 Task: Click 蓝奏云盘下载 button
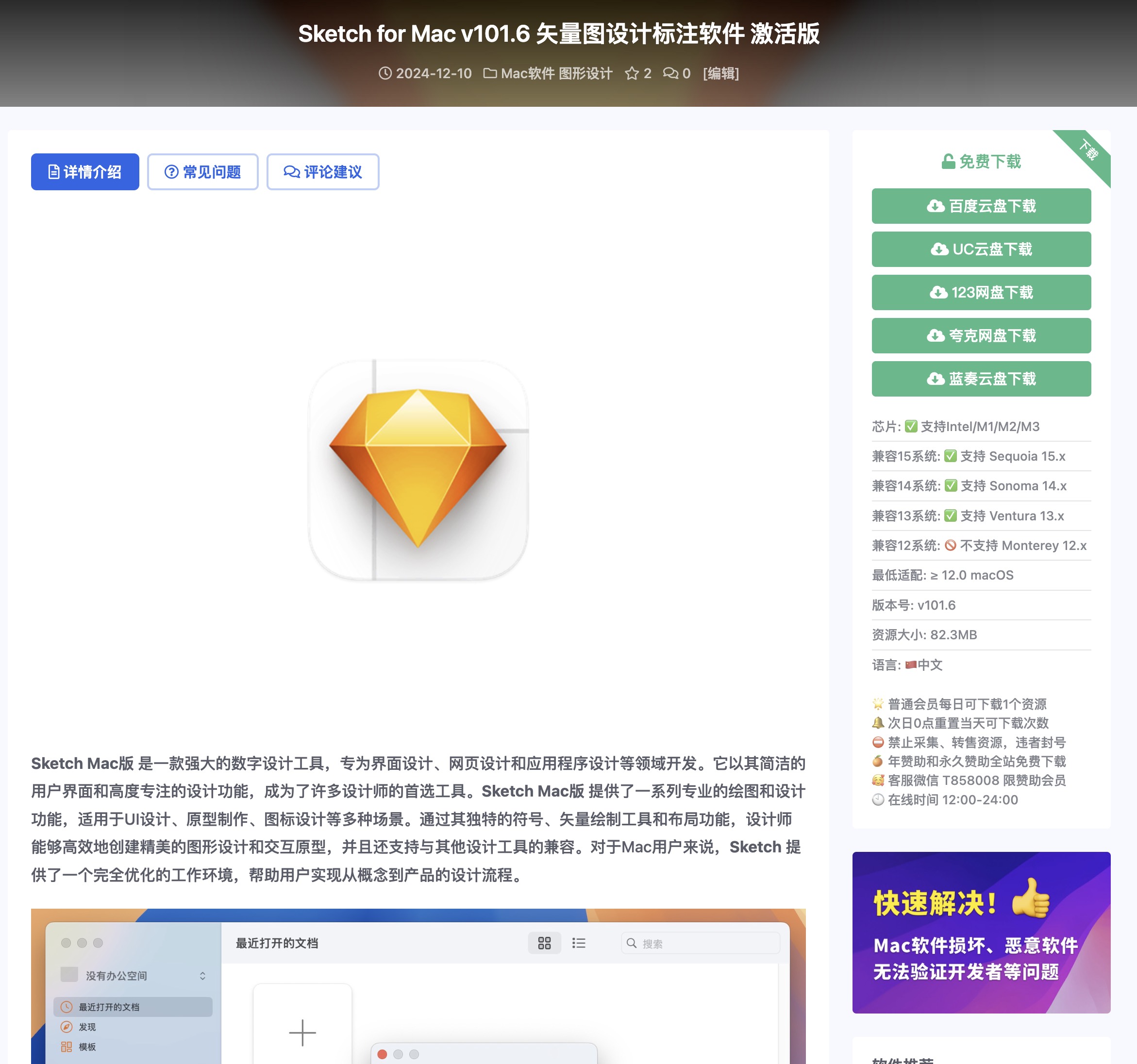pos(981,379)
